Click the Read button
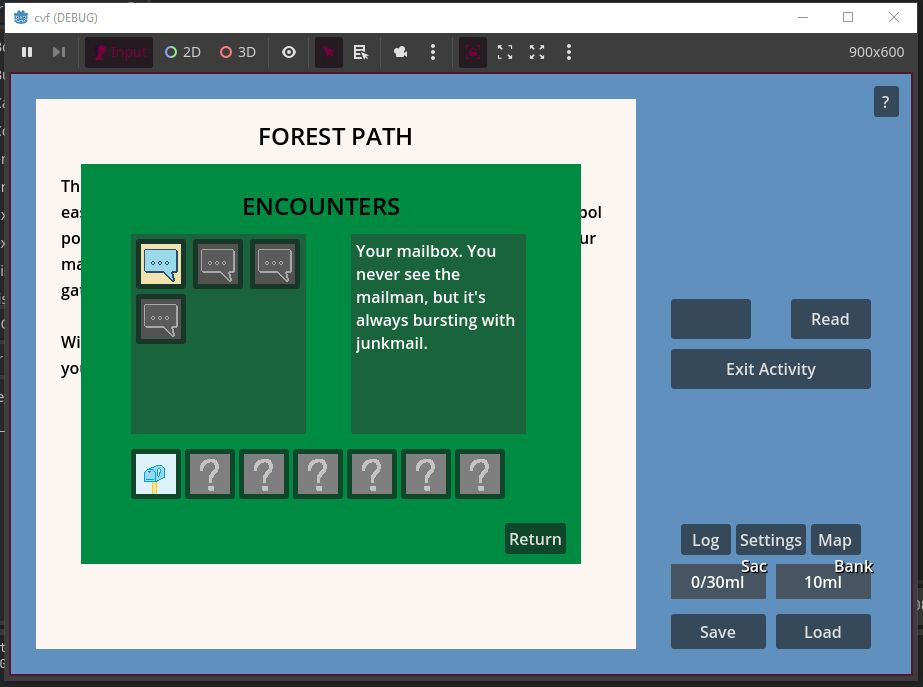 [831, 319]
